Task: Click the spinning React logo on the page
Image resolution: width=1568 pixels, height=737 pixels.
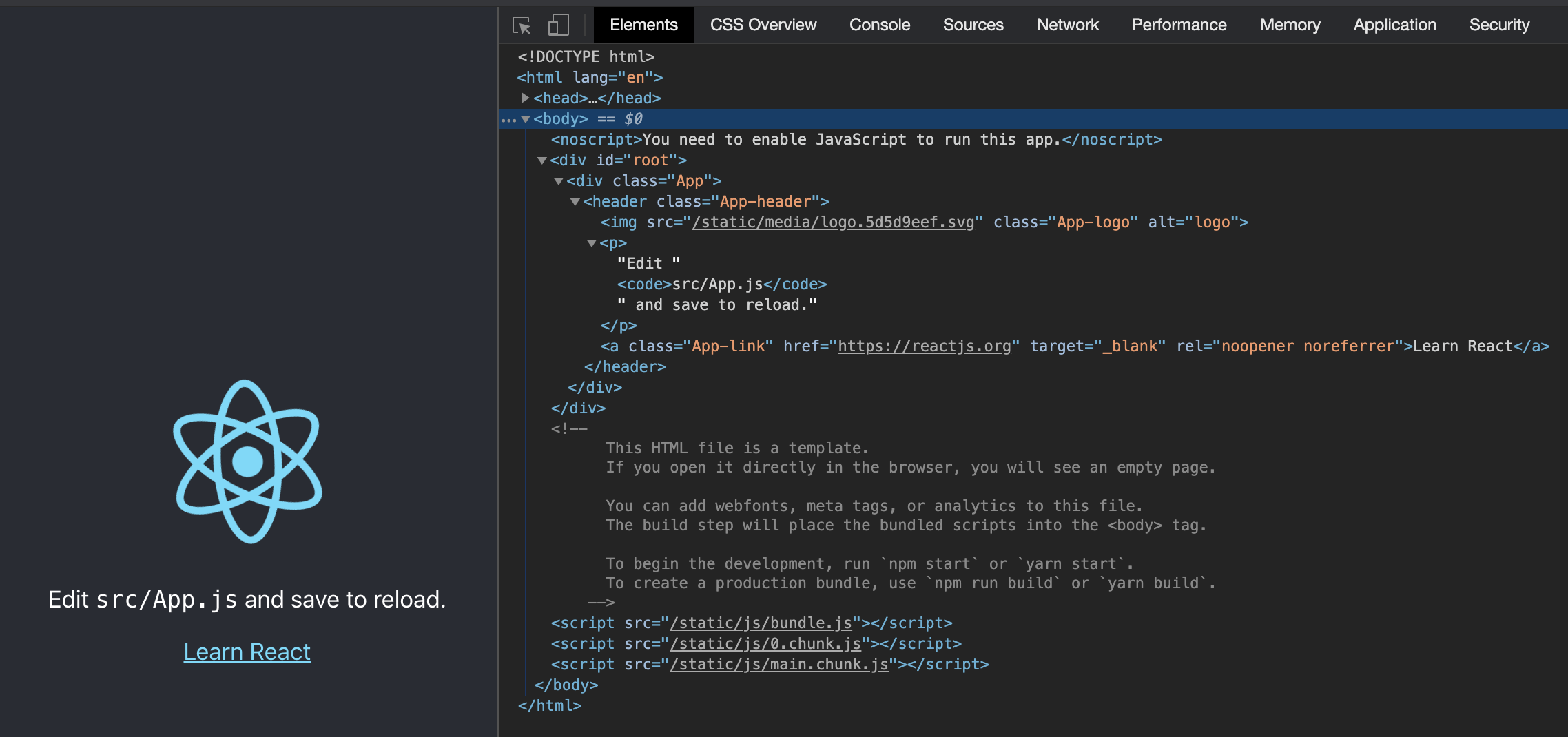Action: point(247,461)
